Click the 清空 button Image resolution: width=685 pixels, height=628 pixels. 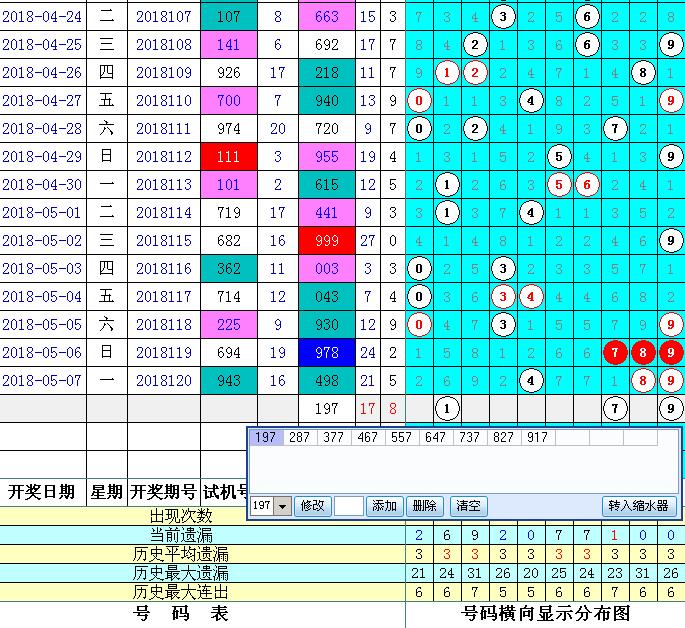(468, 506)
